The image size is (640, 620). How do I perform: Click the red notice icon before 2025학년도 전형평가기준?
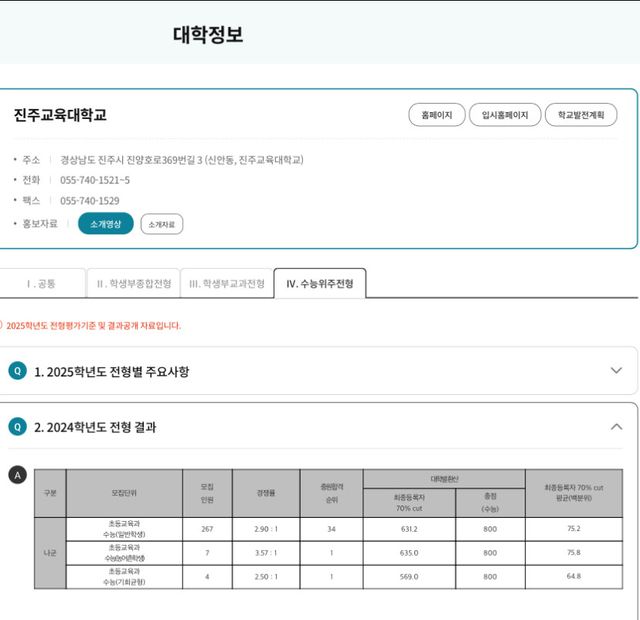pos(2,325)
